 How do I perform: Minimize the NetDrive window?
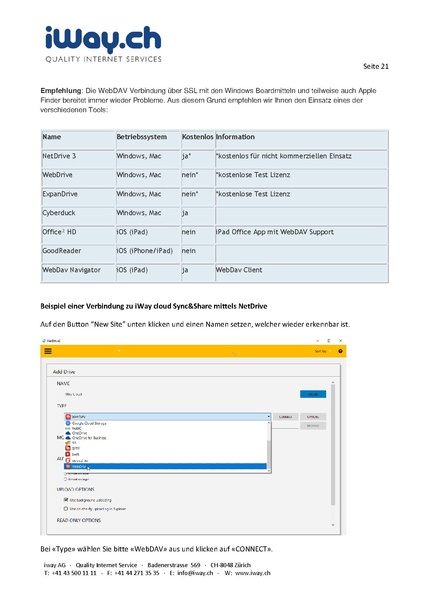pos(318,341)
